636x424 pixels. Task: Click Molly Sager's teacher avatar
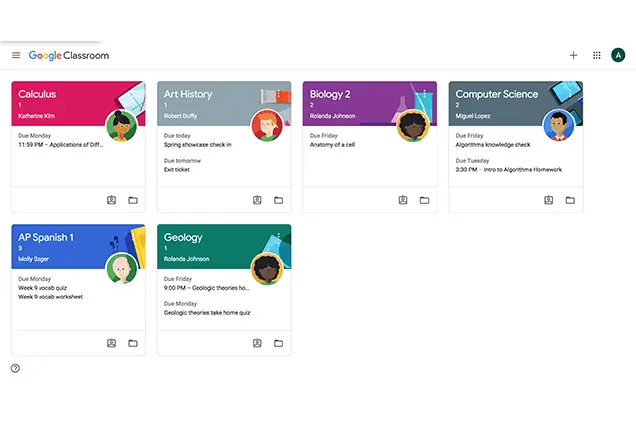(121, 268)
